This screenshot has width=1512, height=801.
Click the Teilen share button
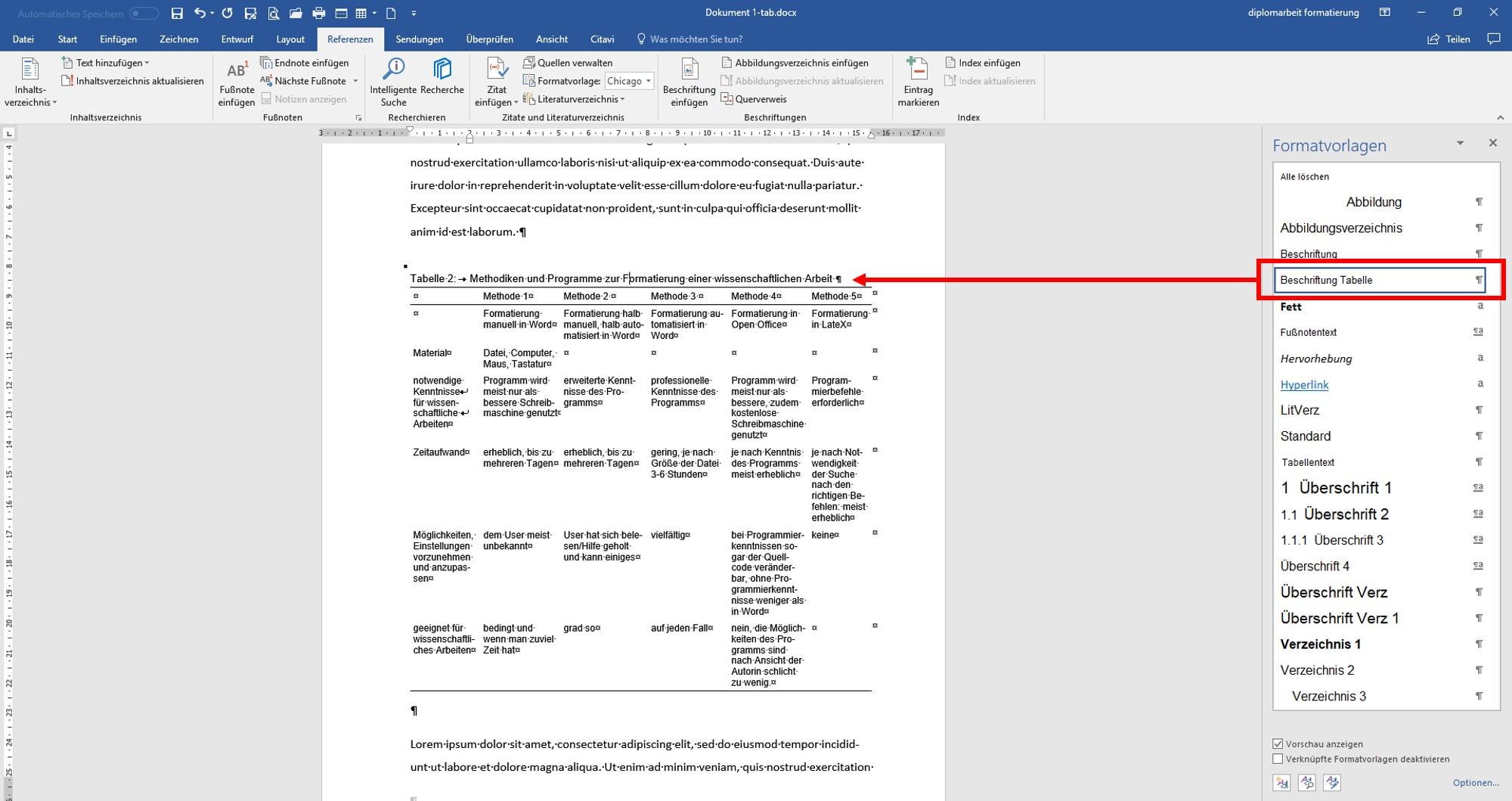point(1448,39)
